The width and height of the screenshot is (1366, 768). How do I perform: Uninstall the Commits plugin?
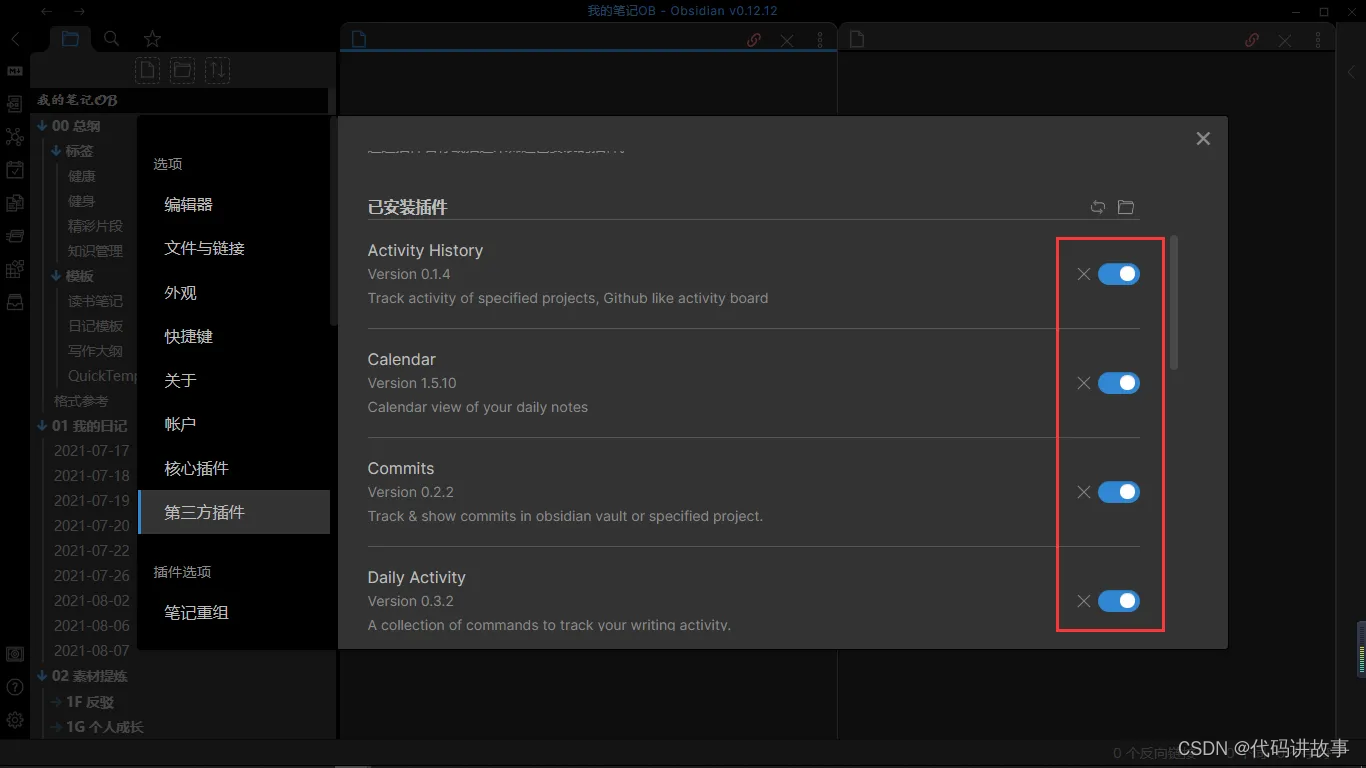tap(1083, 492)
